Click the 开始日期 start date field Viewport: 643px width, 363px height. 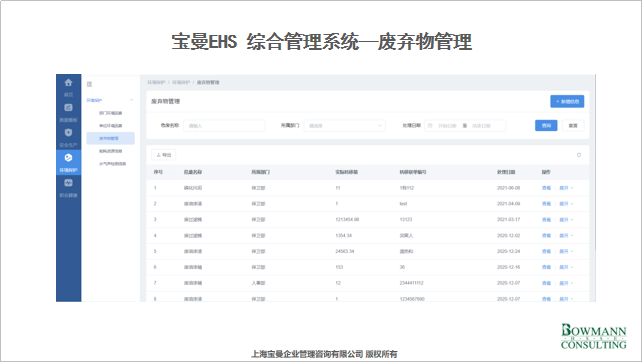click(447, 126)
